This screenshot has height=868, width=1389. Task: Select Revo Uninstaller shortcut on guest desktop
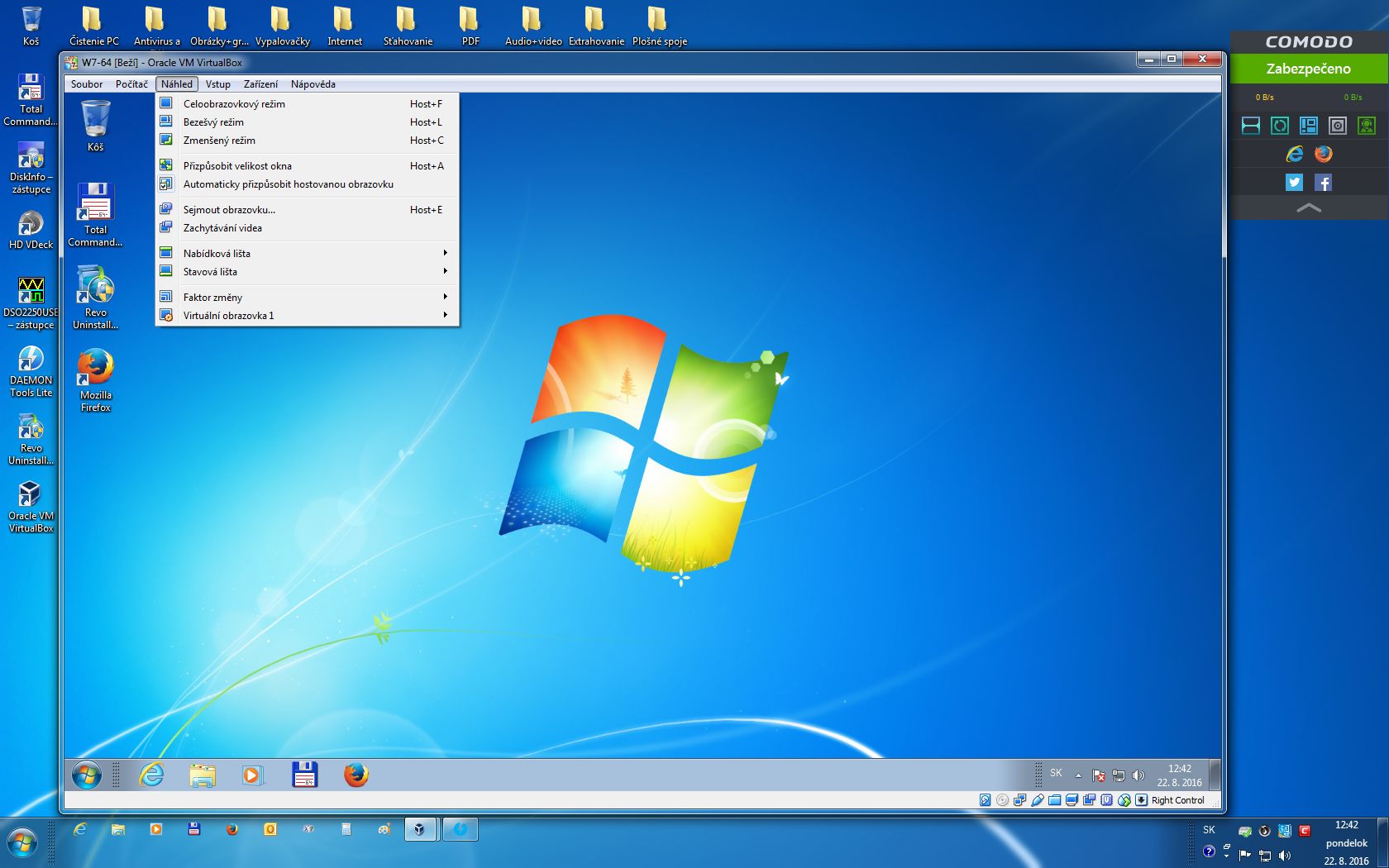pyautogui.click(x=96, y=298)
